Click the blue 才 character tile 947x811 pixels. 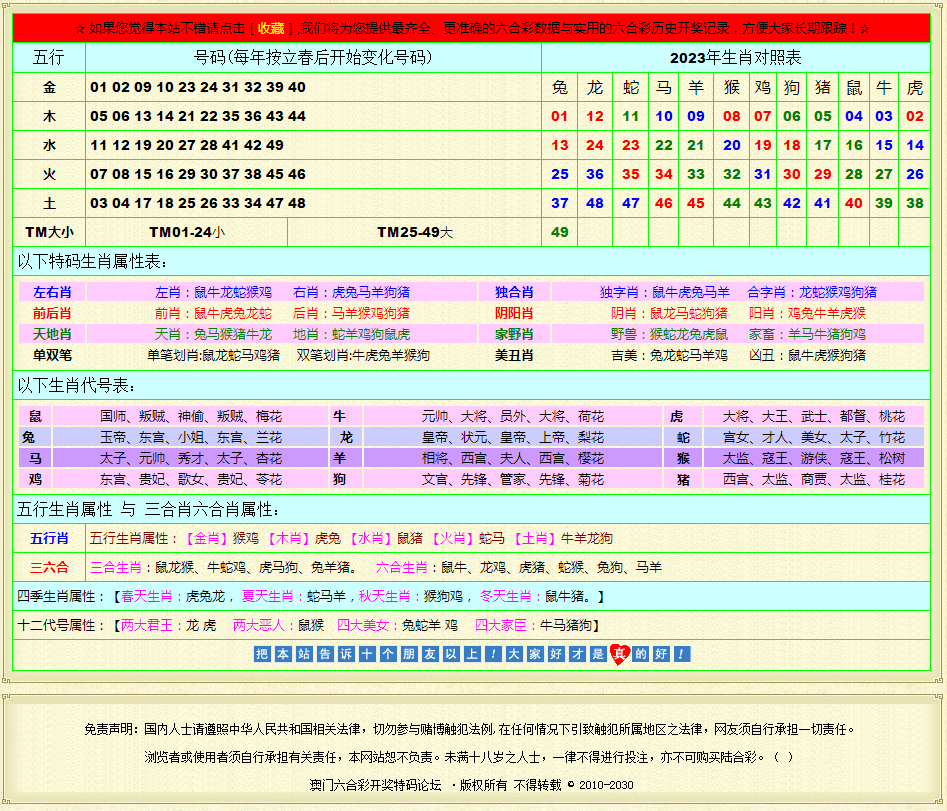click(x=577, y=654)
